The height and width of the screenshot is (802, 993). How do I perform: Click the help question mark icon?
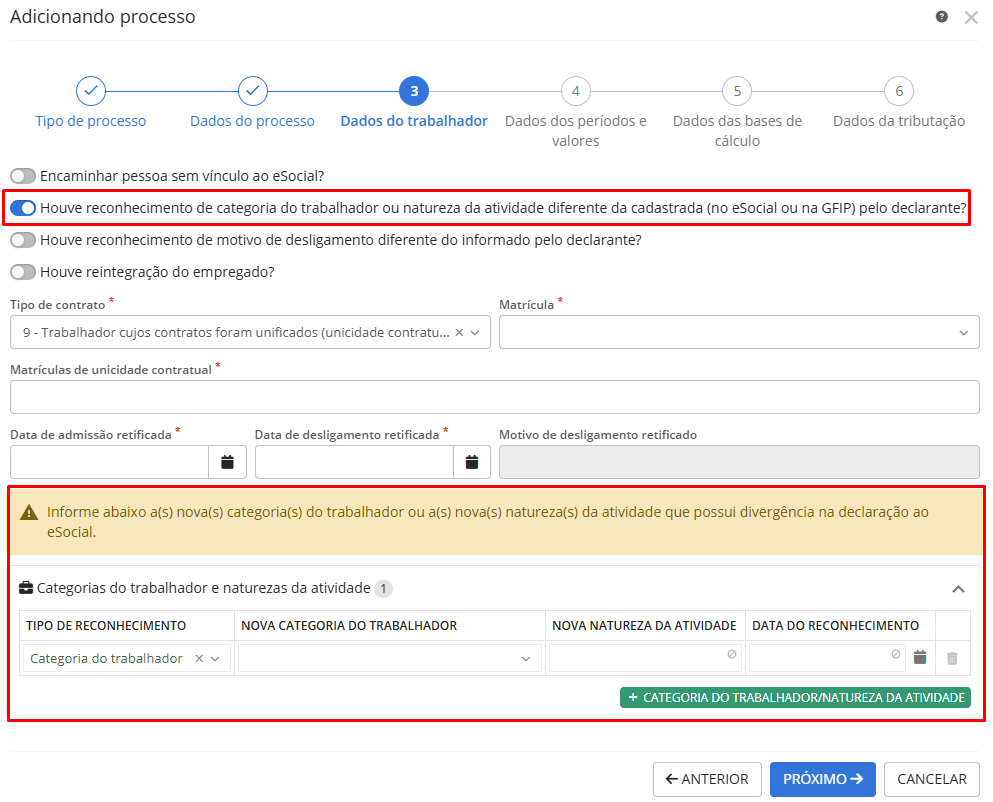pyautogui.click(x=941, y=17)
